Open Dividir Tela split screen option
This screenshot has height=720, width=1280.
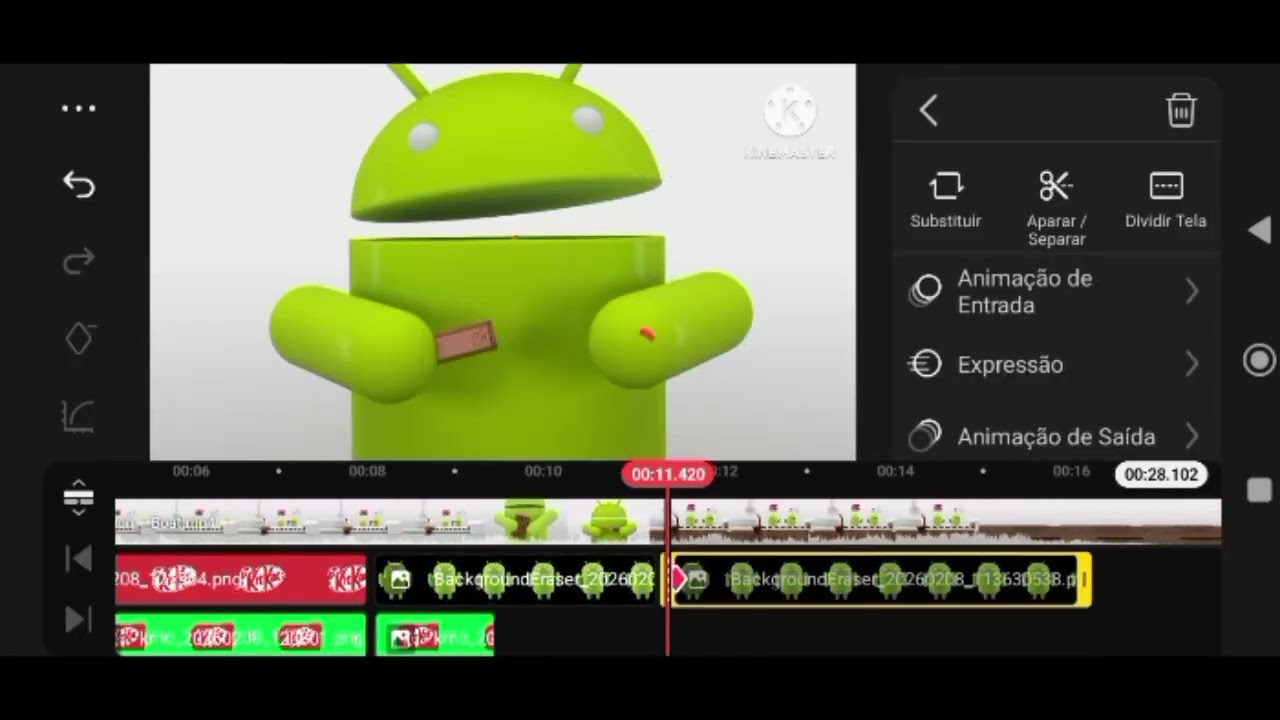1166,201
